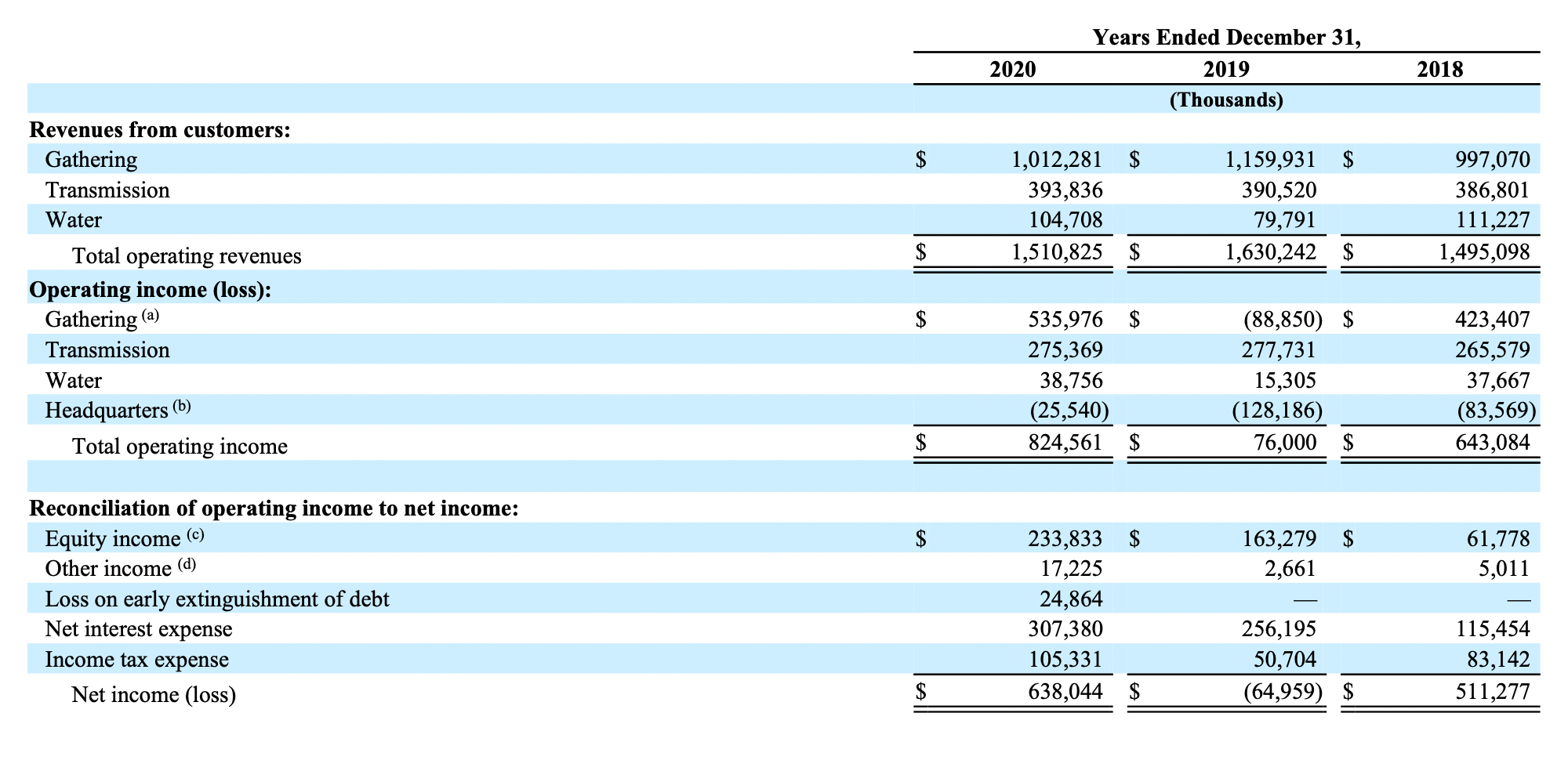Select total operating income 643,084
The image size is (1568, 760).
point(1492,443)
